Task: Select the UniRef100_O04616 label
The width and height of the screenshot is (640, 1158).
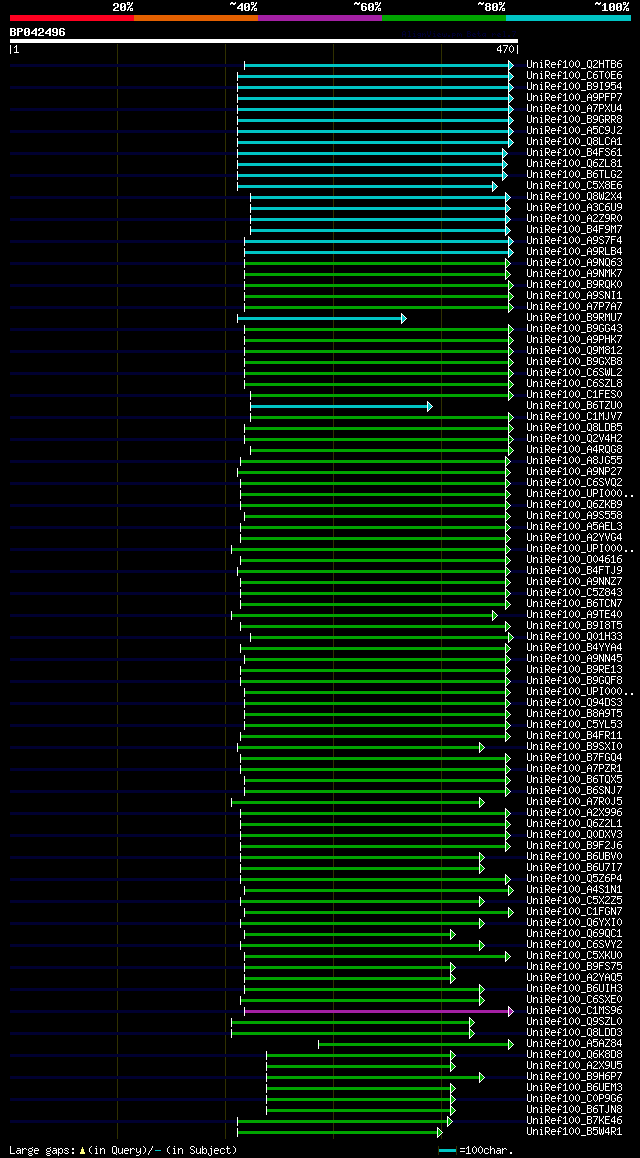Action: click(574, 560)
